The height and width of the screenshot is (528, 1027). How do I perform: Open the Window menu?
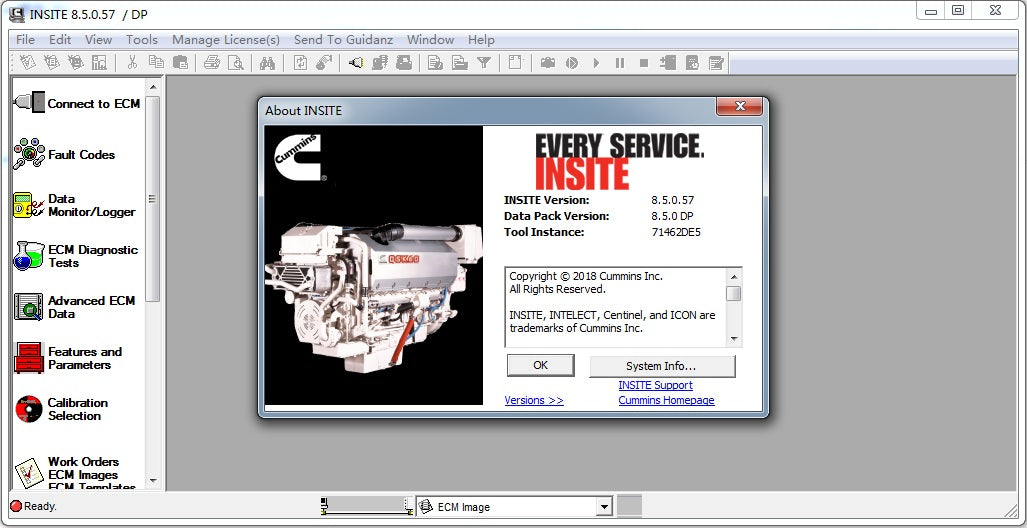(x=430, y=40)
